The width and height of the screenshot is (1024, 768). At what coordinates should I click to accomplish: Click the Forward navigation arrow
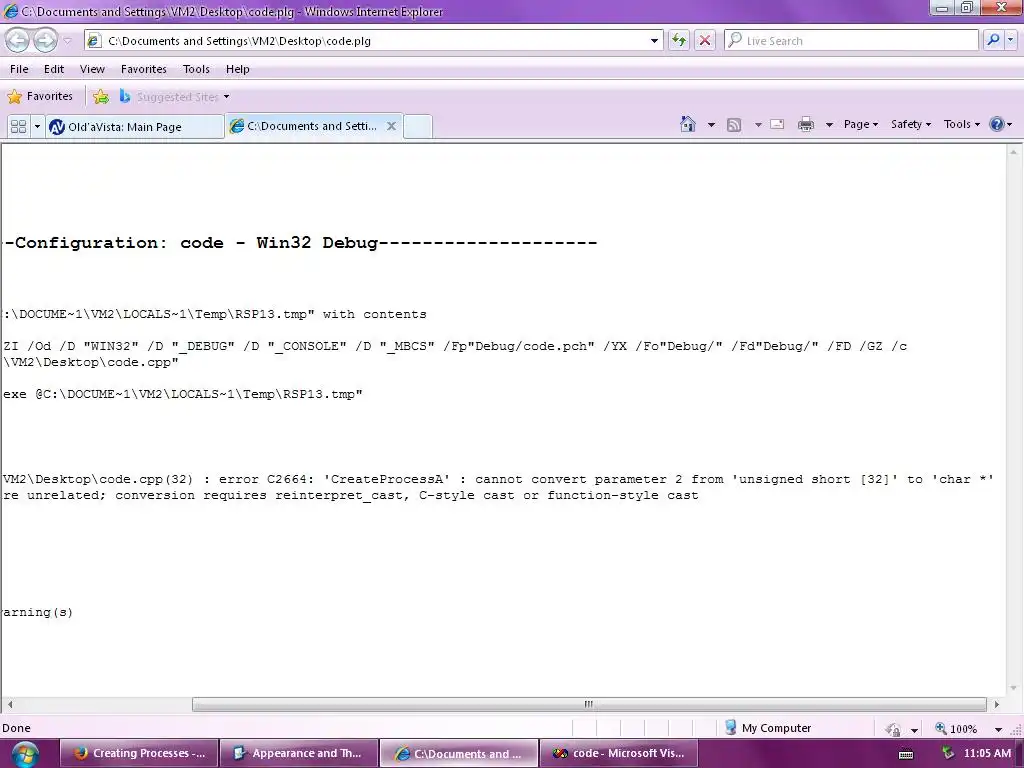coord(45,40)
